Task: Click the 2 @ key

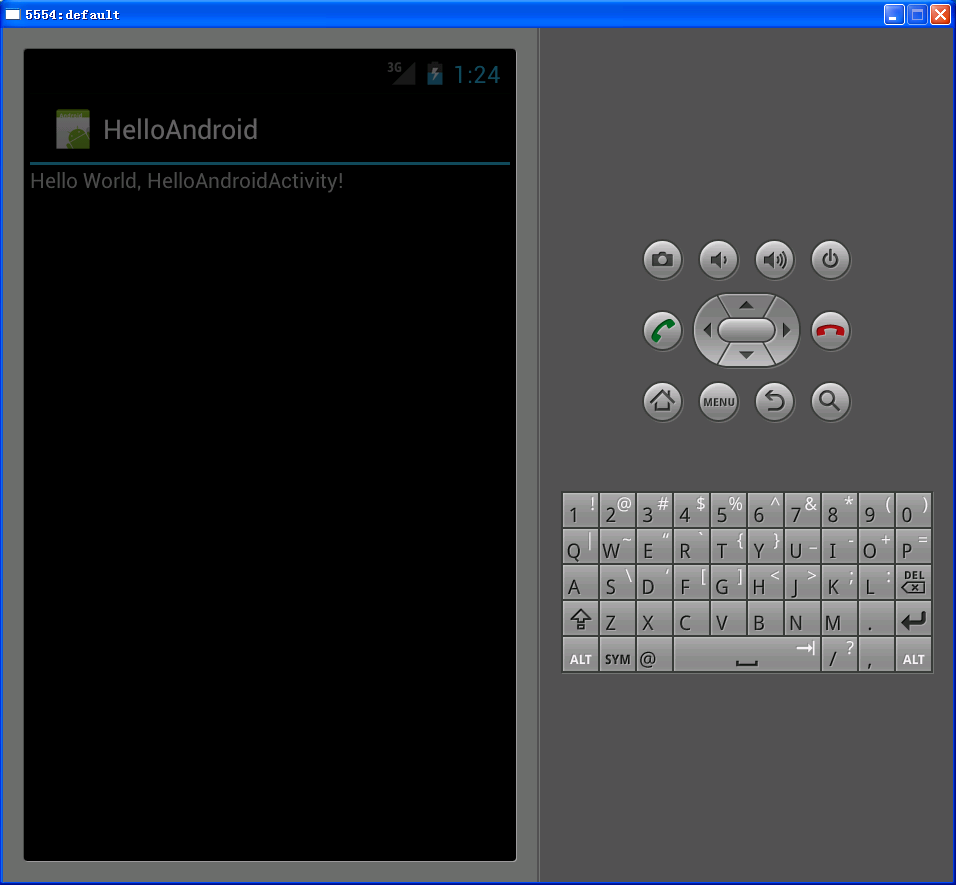Action: point(617,510)
